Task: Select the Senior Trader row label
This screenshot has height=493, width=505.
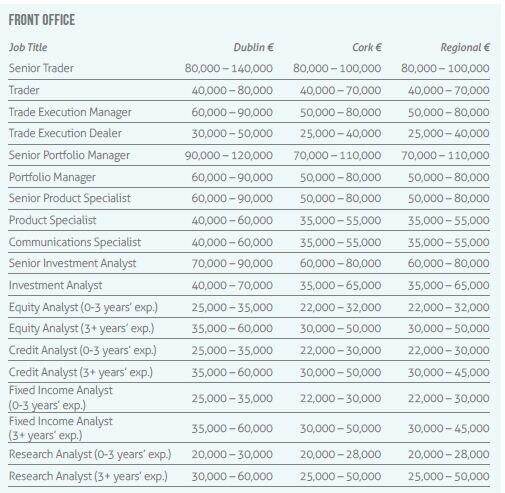Action: pos(41,68)
